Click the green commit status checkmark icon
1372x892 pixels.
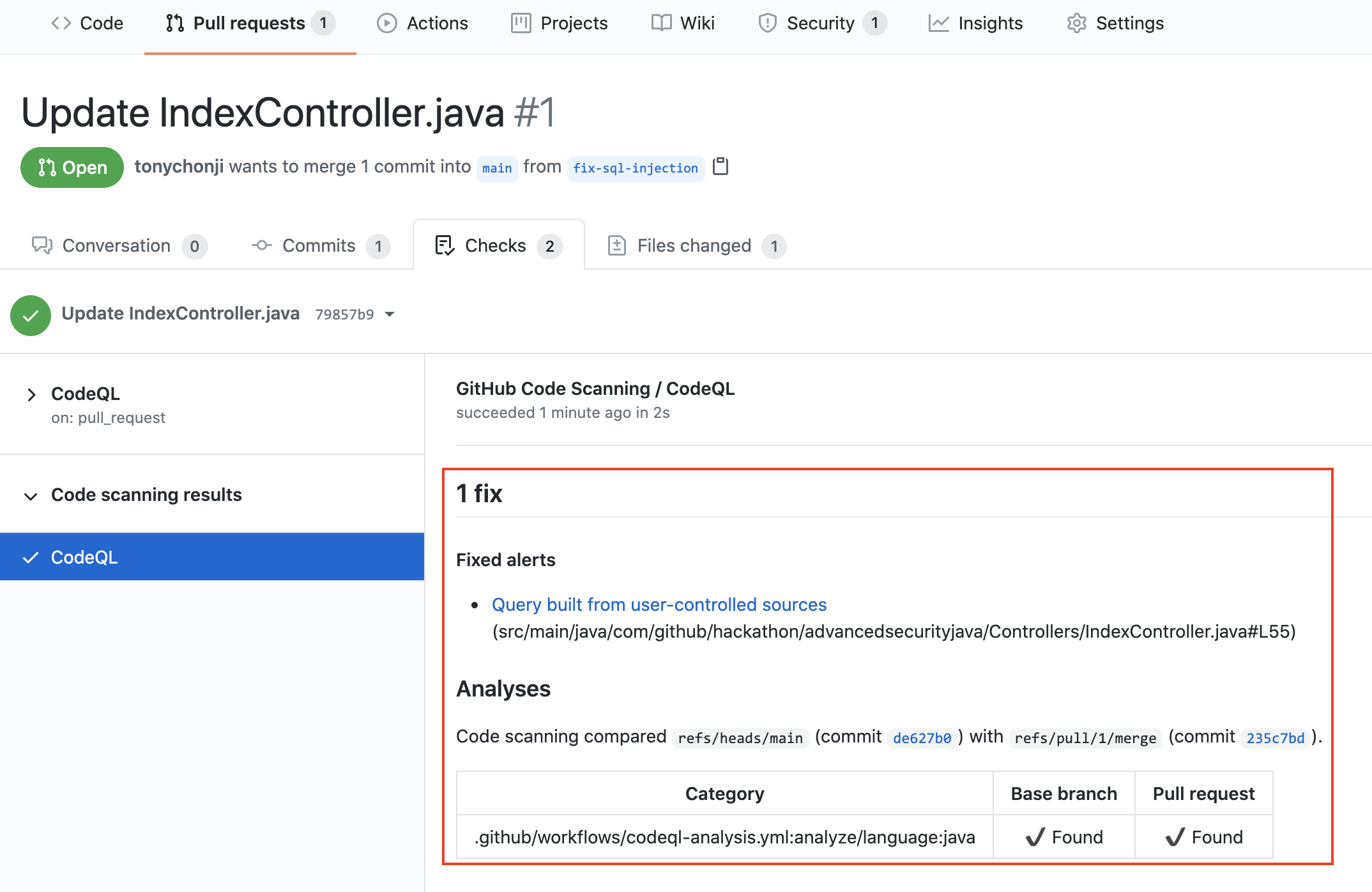[31, 315]
